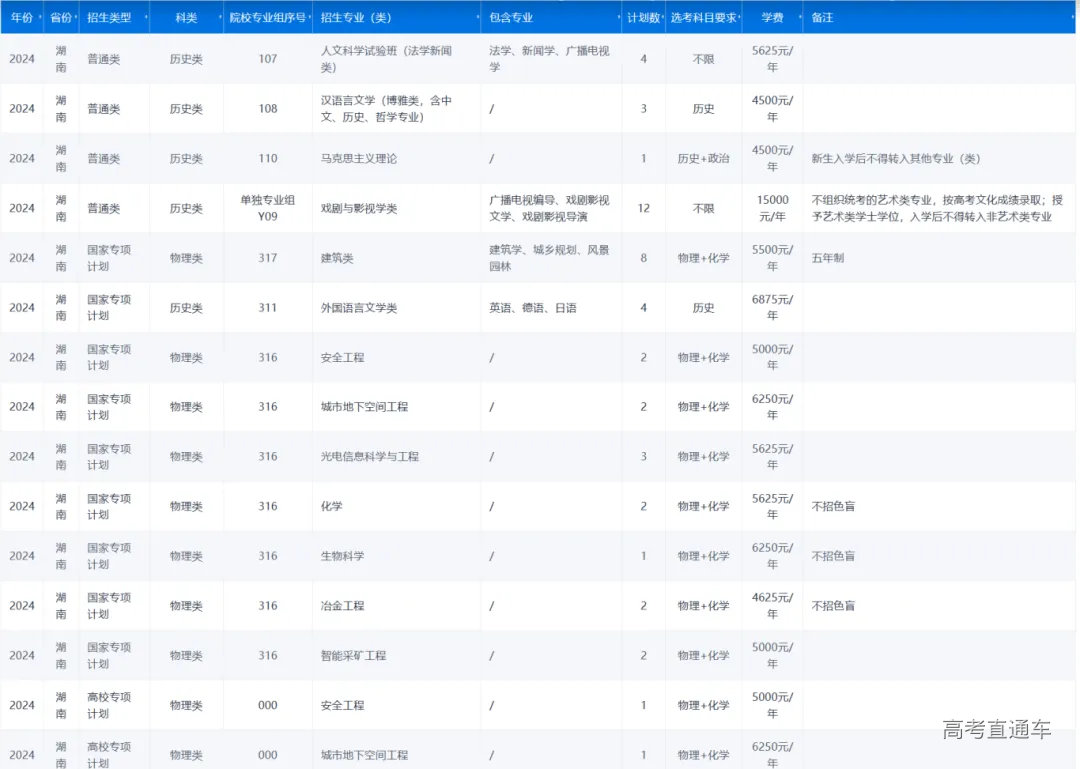Select the 年份 column header

[x=22, y=17]
